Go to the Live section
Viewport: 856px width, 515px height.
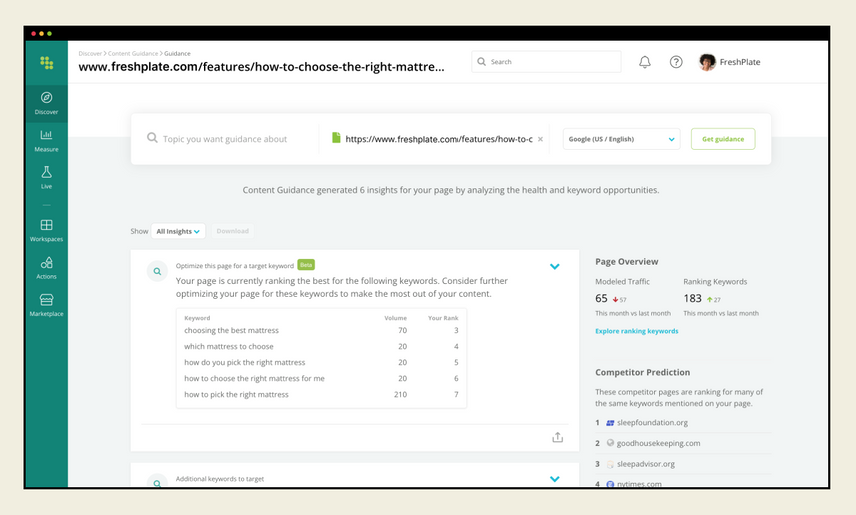[46, 177]
